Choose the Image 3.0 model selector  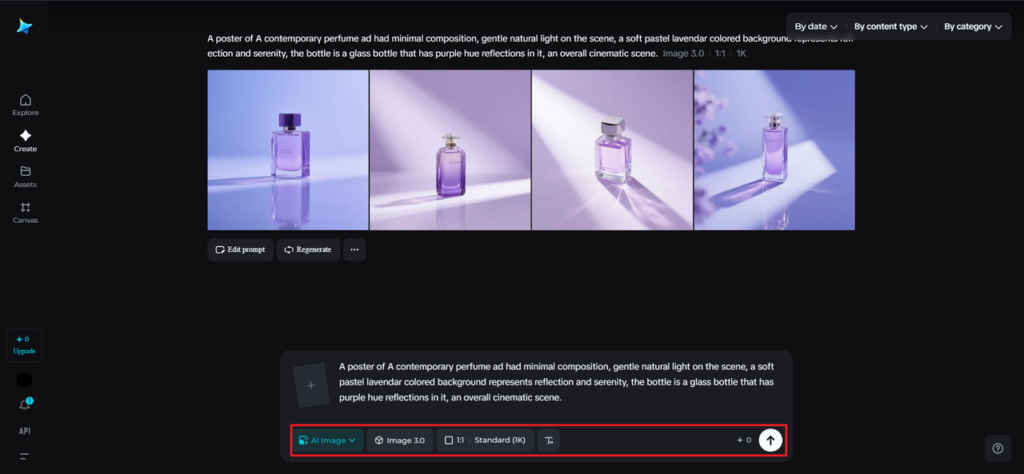click(400, 440)
